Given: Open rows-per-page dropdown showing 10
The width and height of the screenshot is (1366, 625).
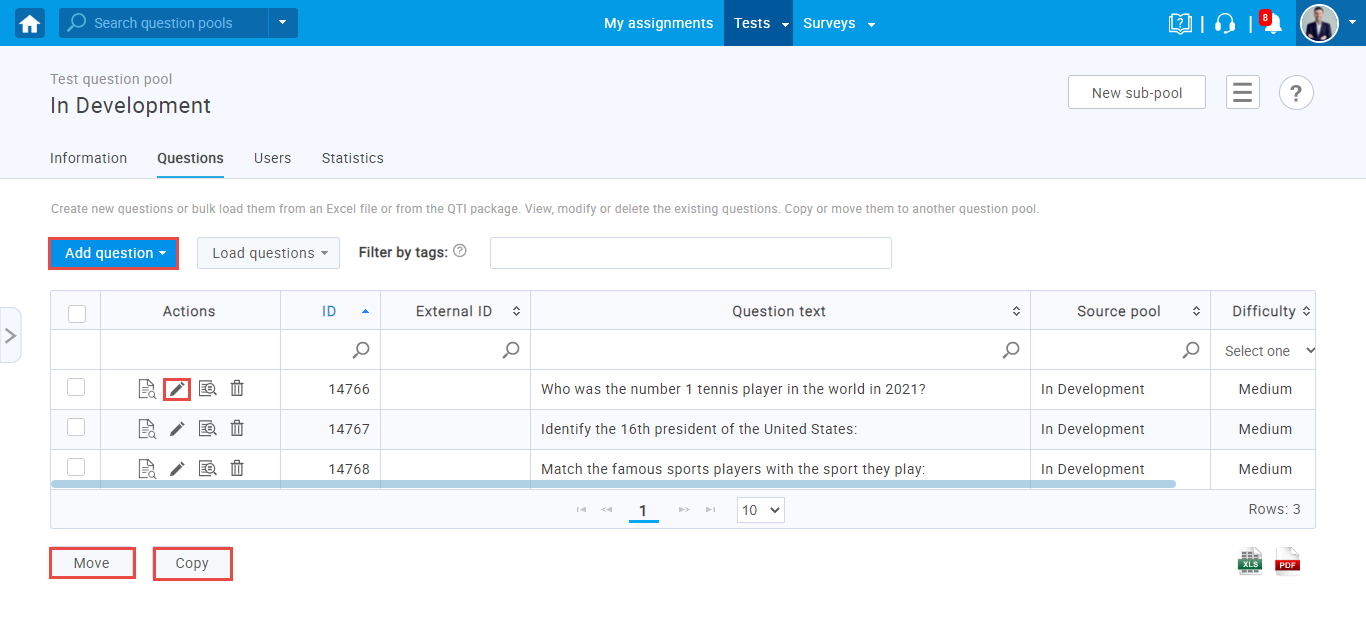Looking at the screenshot, I should tap(760, 510).
